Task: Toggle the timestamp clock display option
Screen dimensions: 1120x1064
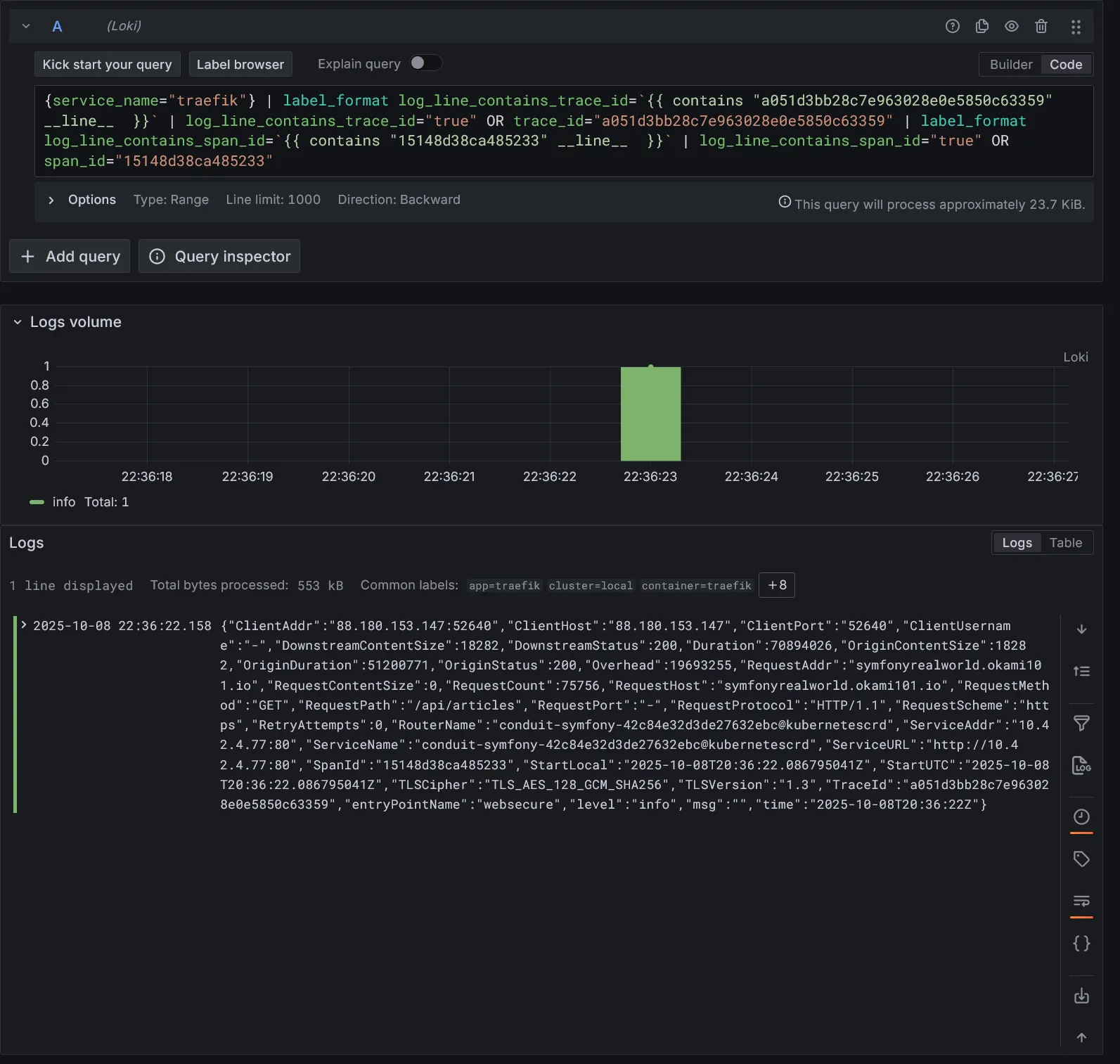Action: [x=1081, y=816]
